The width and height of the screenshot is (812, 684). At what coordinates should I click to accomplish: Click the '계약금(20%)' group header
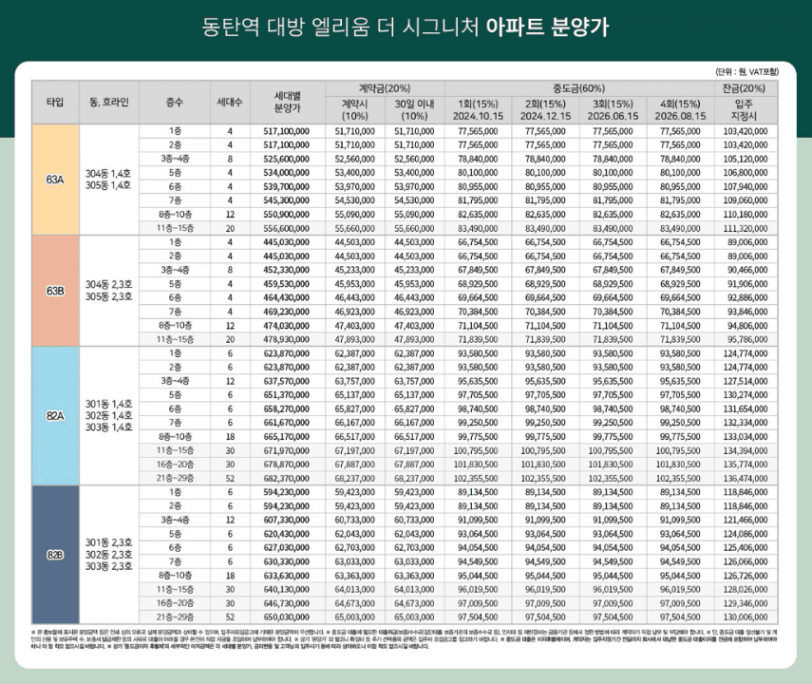[x=384, y=89]
